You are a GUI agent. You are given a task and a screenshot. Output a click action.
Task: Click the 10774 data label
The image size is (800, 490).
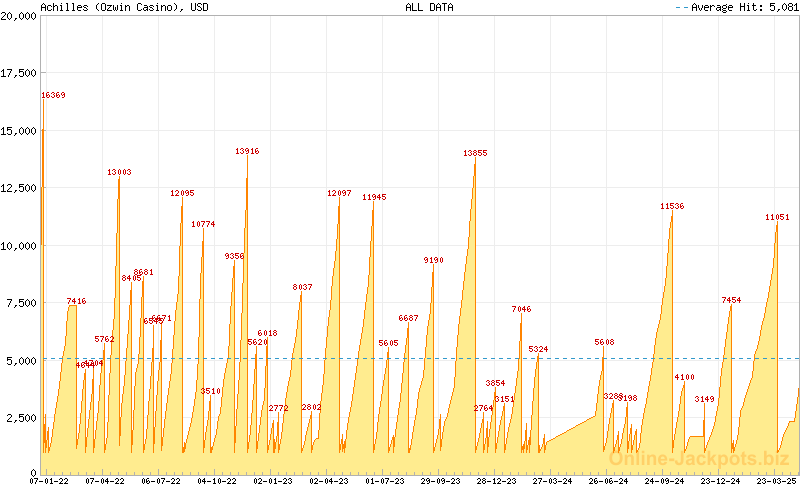[203, 224]
